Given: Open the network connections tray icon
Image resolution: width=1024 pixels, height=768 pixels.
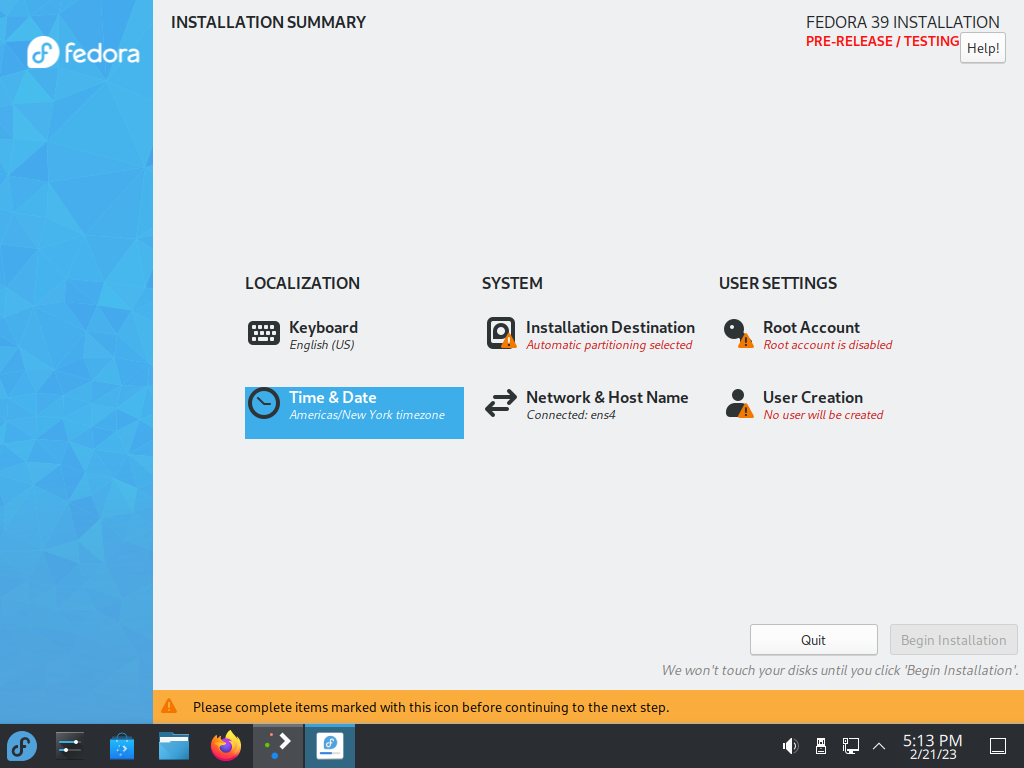Looking at the screenshot, I should pos(850,746).
